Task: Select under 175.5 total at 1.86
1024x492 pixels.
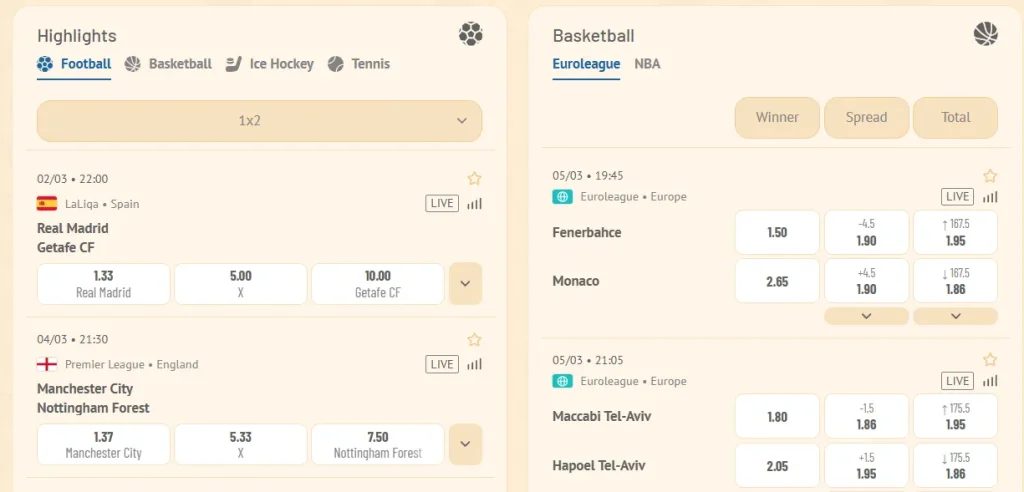Action: pos(955,465)
